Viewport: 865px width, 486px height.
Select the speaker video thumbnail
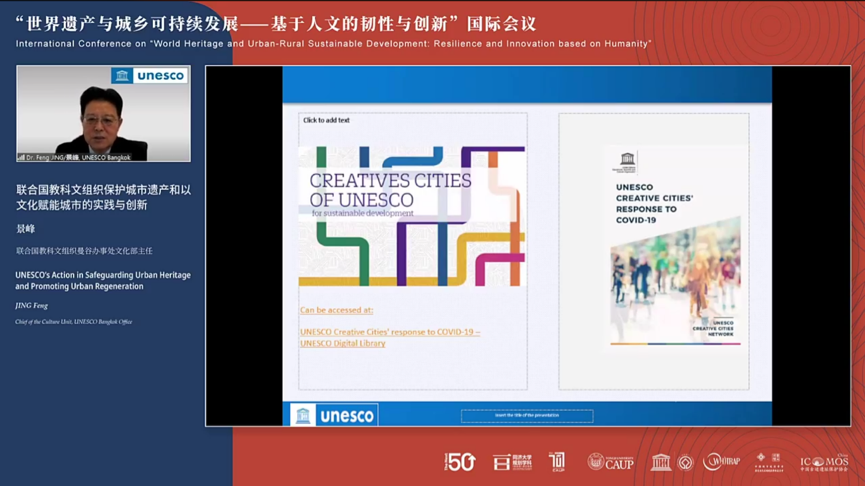(x=104, y=114)
